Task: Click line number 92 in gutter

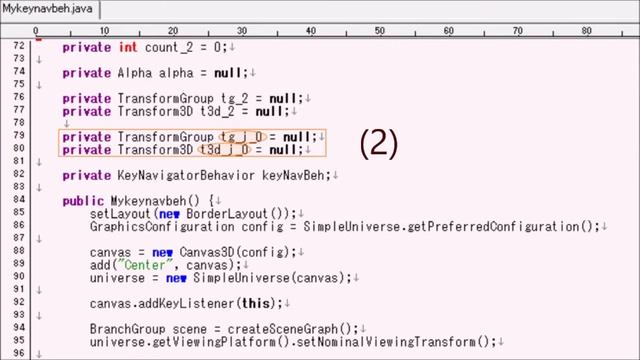Action: click(19, 302)
